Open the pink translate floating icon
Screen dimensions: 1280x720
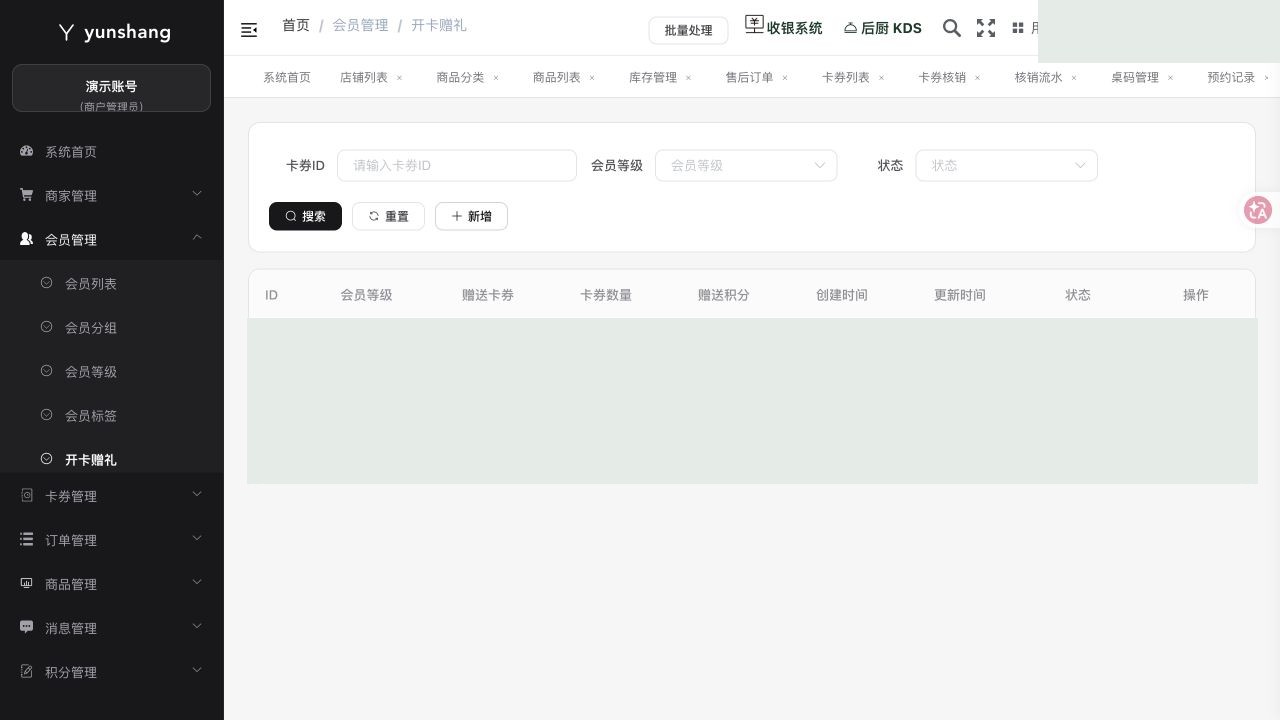point(1258,210)
